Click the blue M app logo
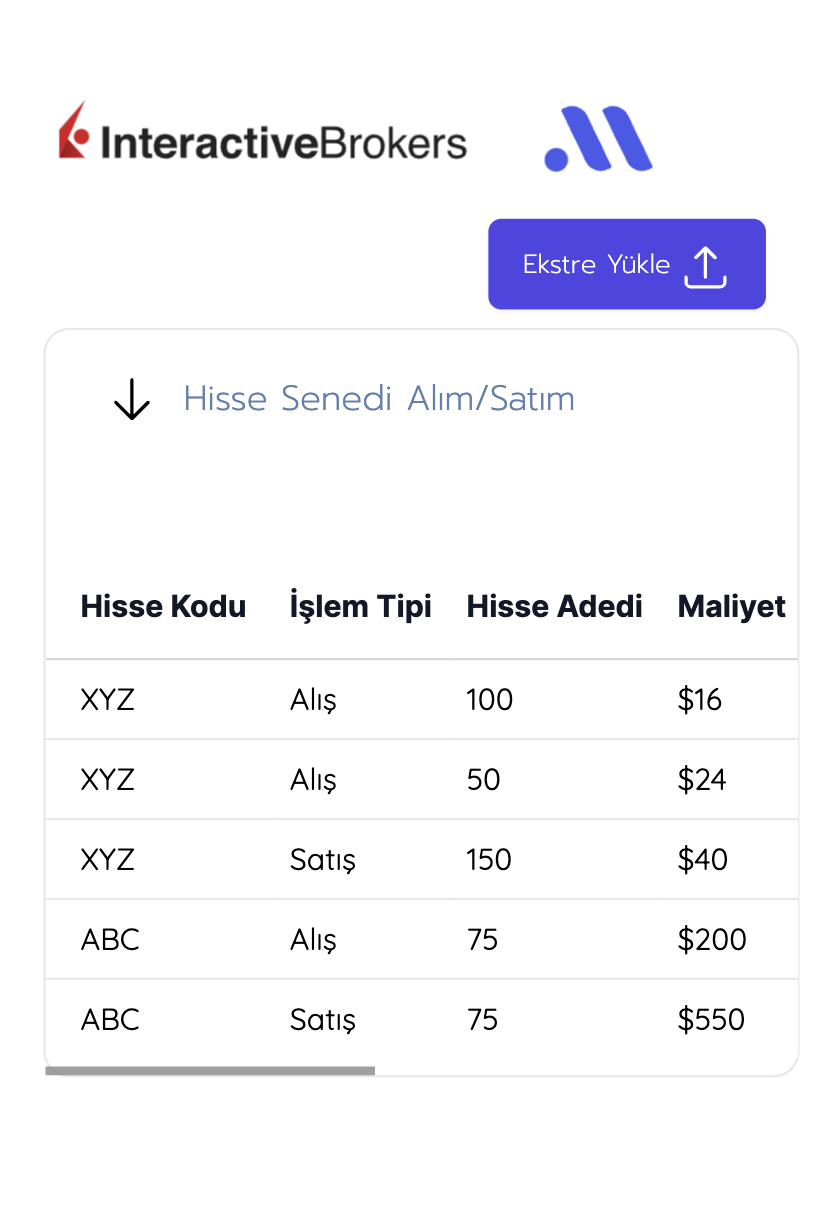This screenshot has height=1226, width=824. click(x=598, y=138)
